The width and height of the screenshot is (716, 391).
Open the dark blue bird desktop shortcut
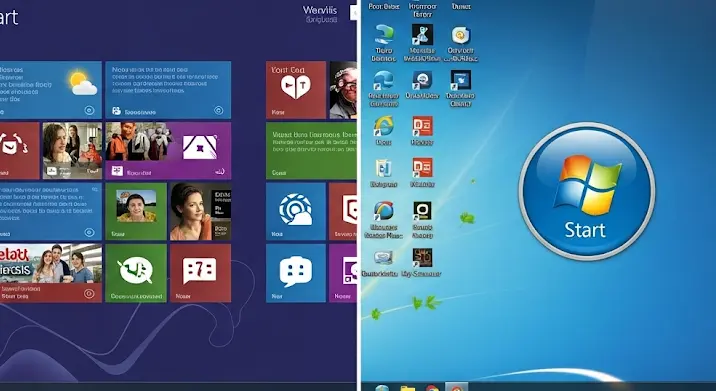coord(460,88)
